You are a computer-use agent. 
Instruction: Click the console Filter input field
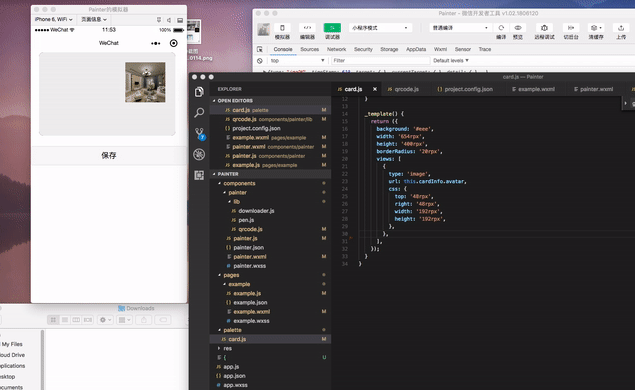pyautogui.click(x=380, y=61)
